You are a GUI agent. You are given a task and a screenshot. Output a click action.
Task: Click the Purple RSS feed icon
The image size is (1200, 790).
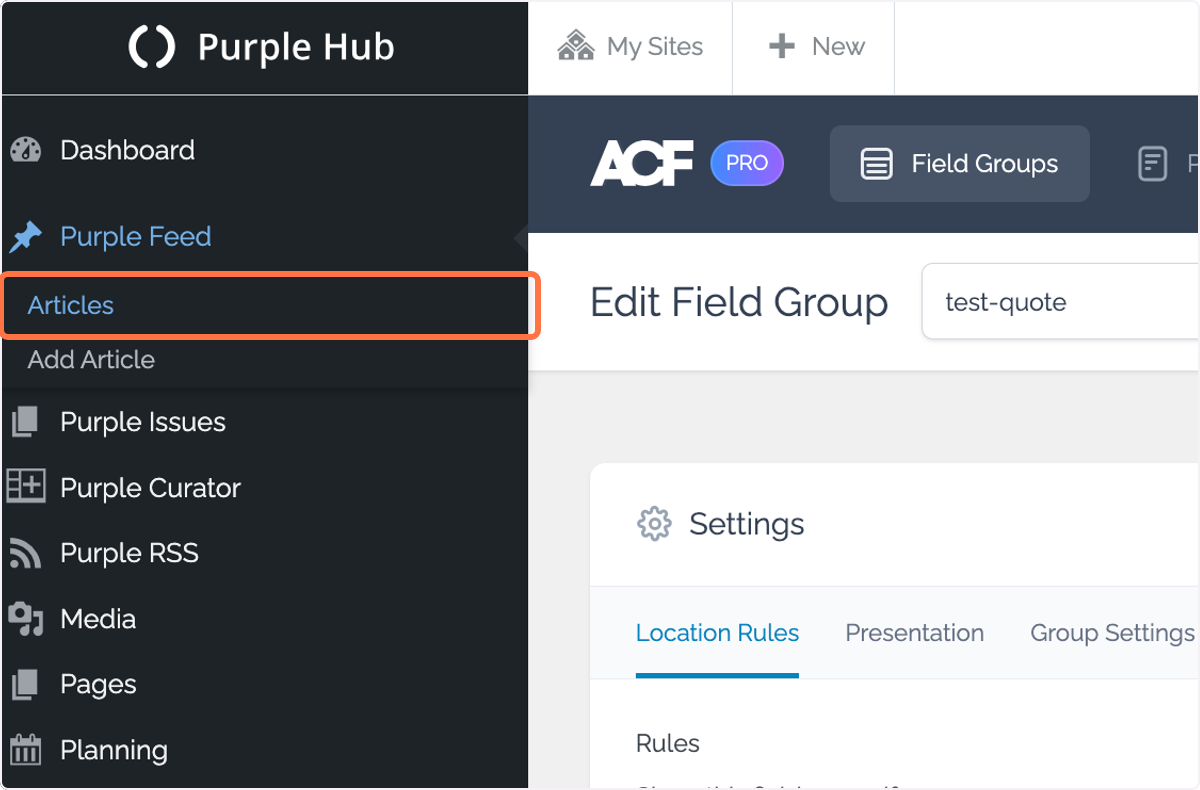(x=25, y=553)
